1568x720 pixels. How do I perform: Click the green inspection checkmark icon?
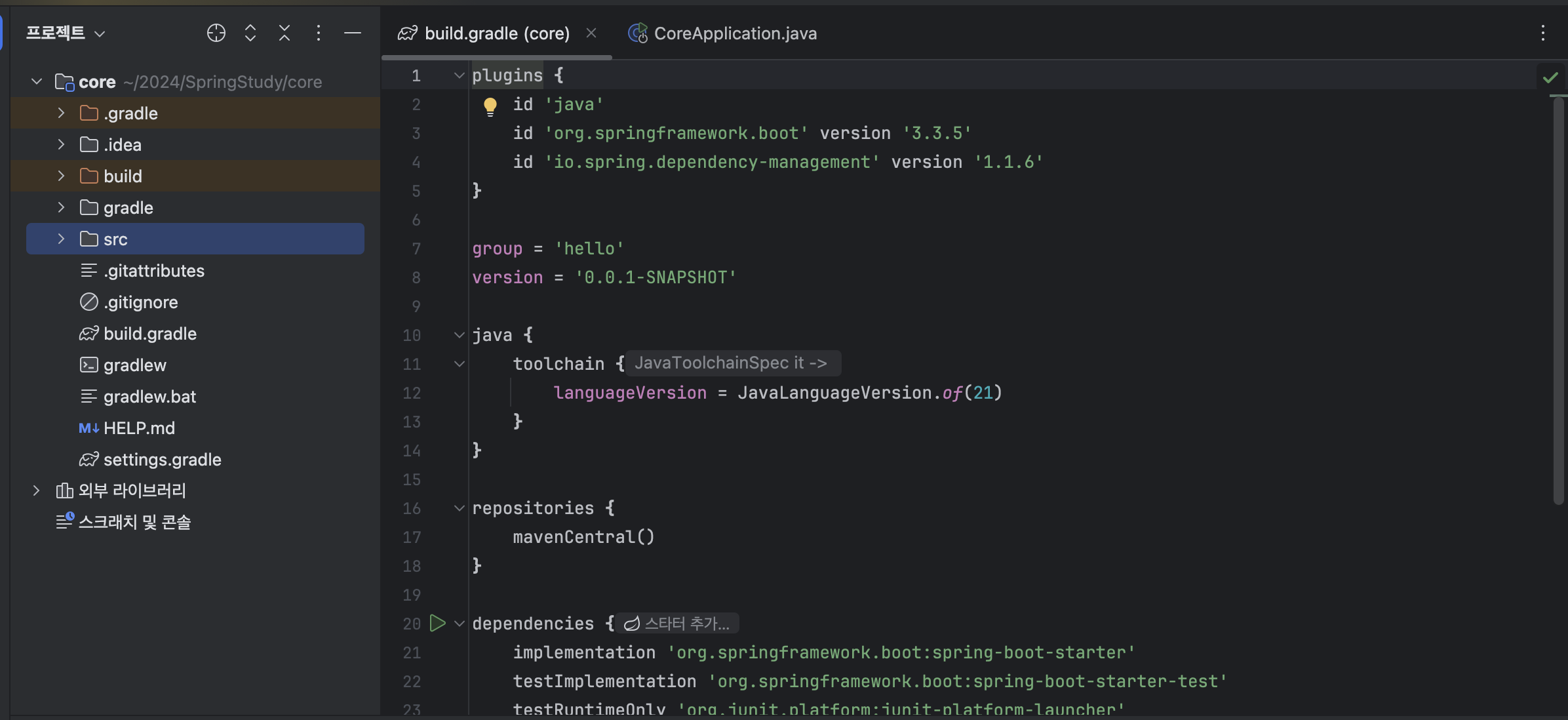(x=1550, y=78)
